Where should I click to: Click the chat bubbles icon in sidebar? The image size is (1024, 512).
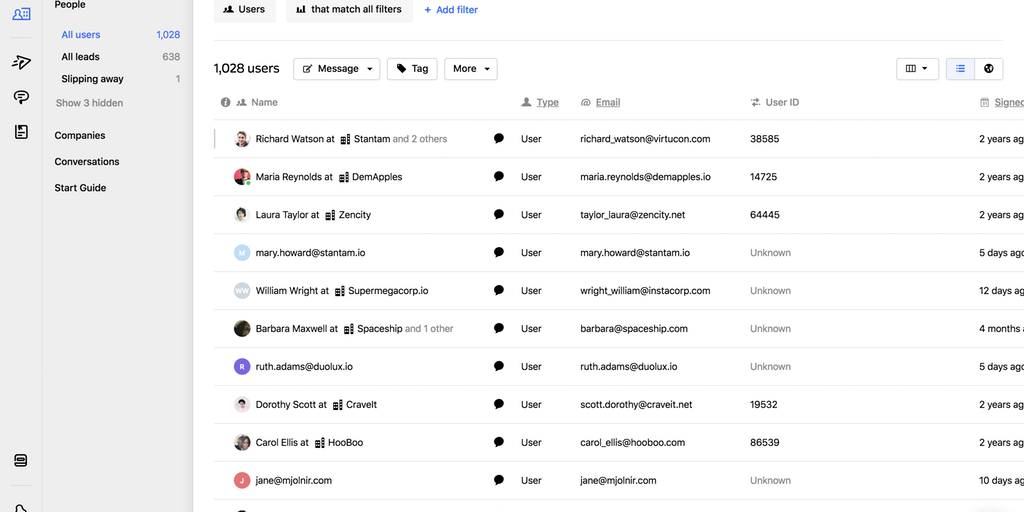tap(21, 97)
